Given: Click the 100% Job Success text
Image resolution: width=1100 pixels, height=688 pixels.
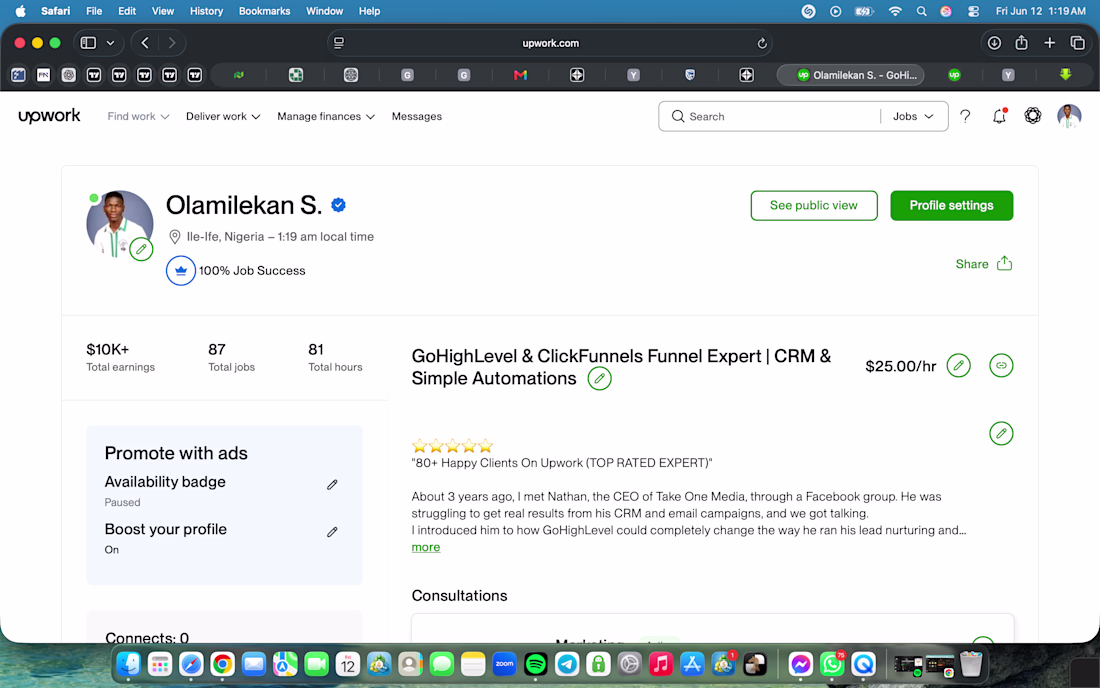Looking at the screenshot, I should [252, 271].
